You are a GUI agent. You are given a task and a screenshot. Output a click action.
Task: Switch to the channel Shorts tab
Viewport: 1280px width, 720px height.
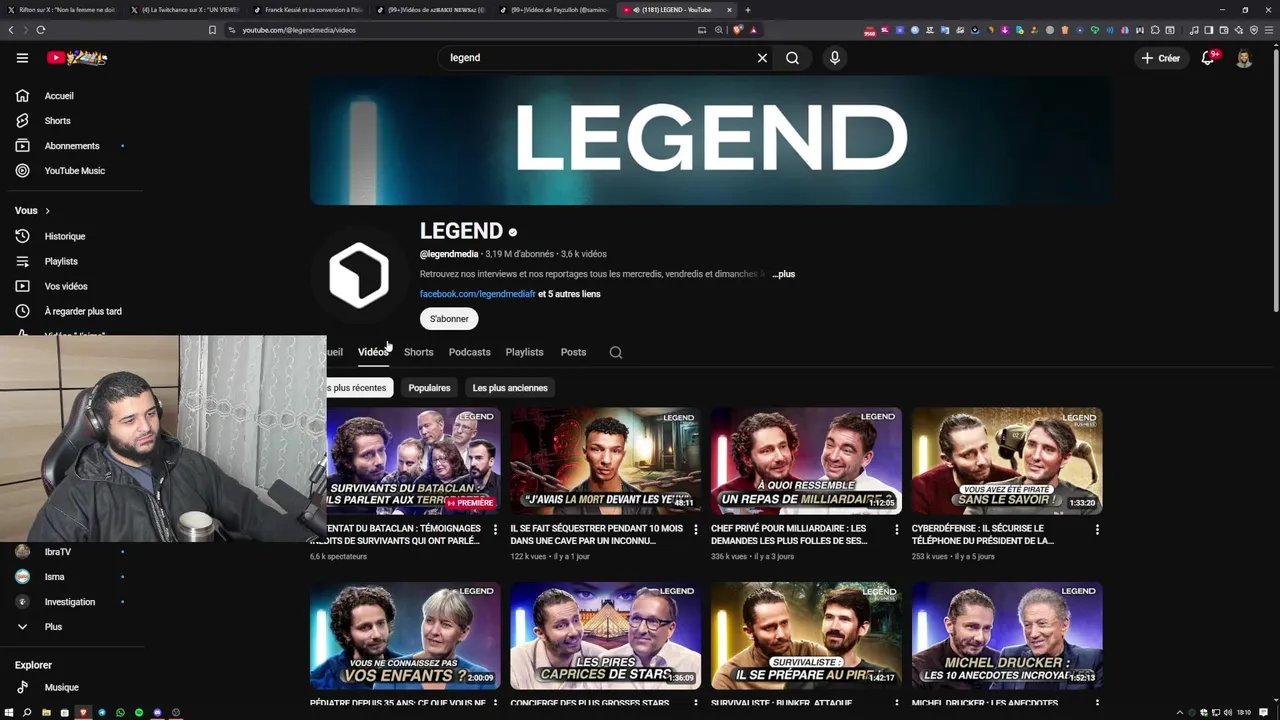pos(418,352)
